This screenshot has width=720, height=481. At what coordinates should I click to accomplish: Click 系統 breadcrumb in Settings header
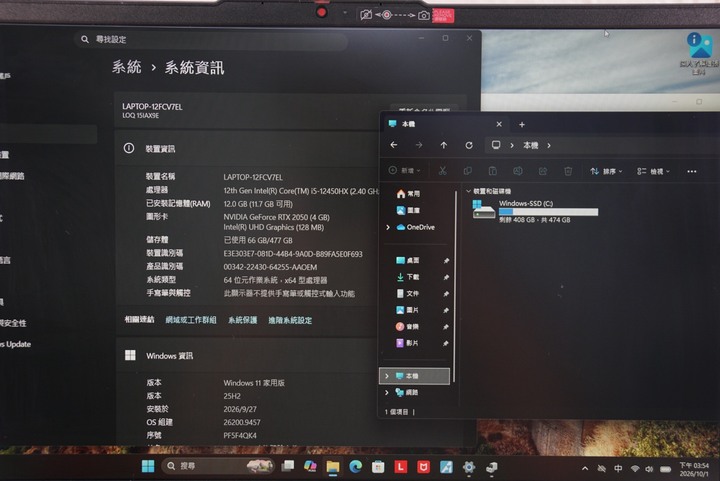[126, 67]
